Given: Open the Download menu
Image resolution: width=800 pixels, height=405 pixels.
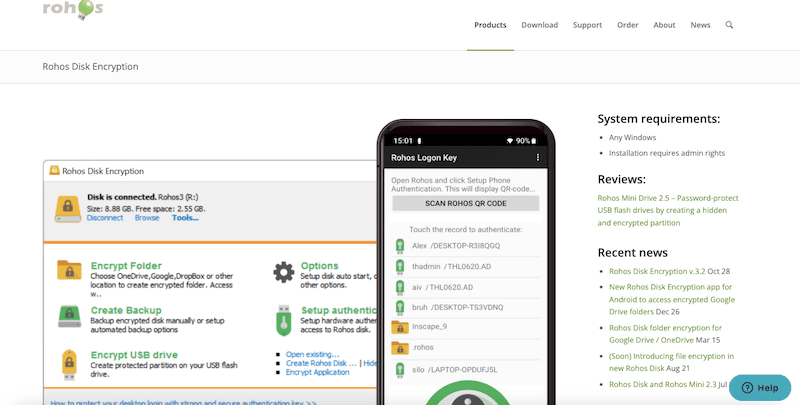Looking at the screenshot, I should (x=539, y=25).
